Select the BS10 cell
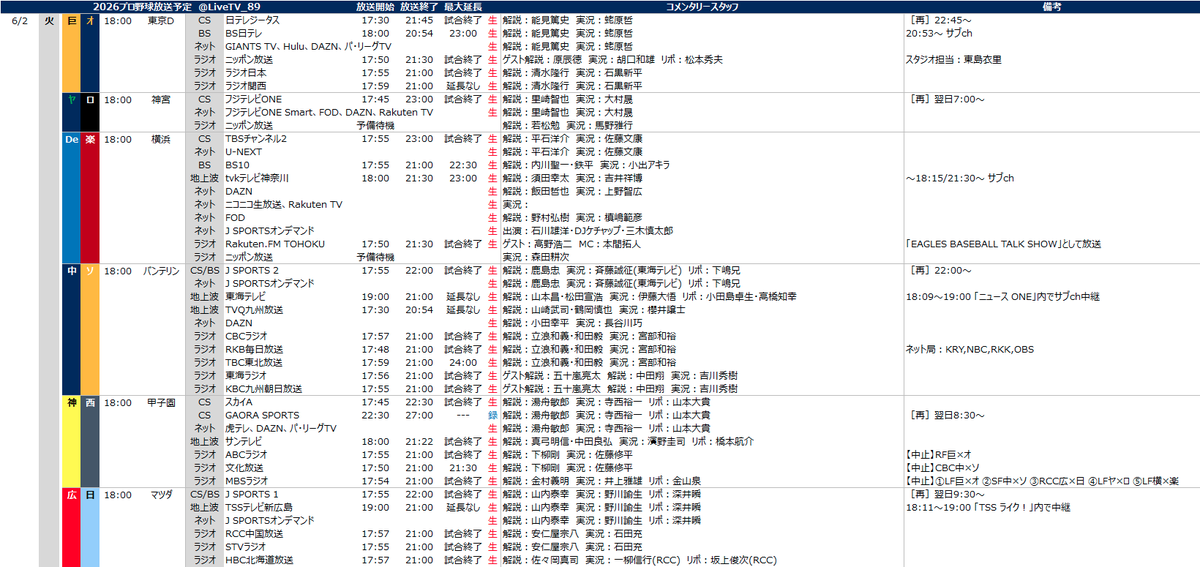 236,165
